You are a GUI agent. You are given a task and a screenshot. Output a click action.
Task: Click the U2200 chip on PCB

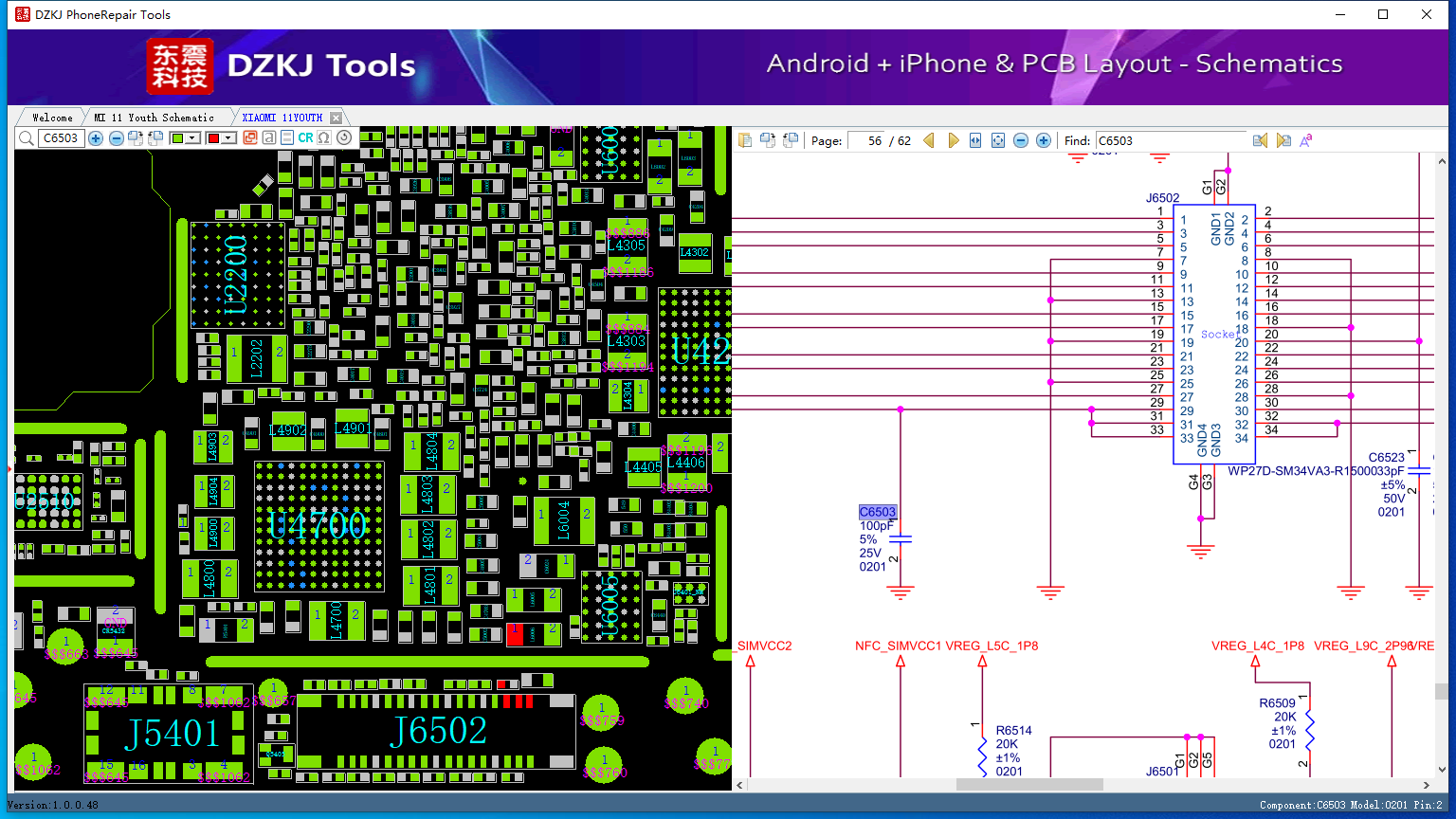(x=237, y=275)
